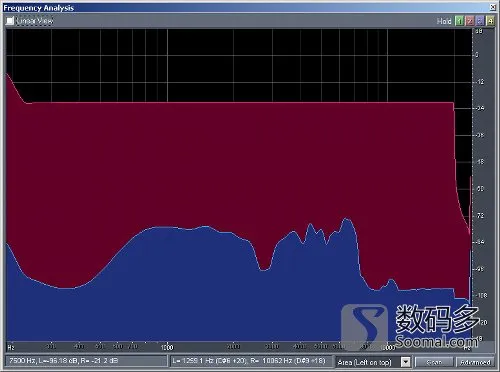Click the Area (Left on top) combo box

click(x=372, y=362)
